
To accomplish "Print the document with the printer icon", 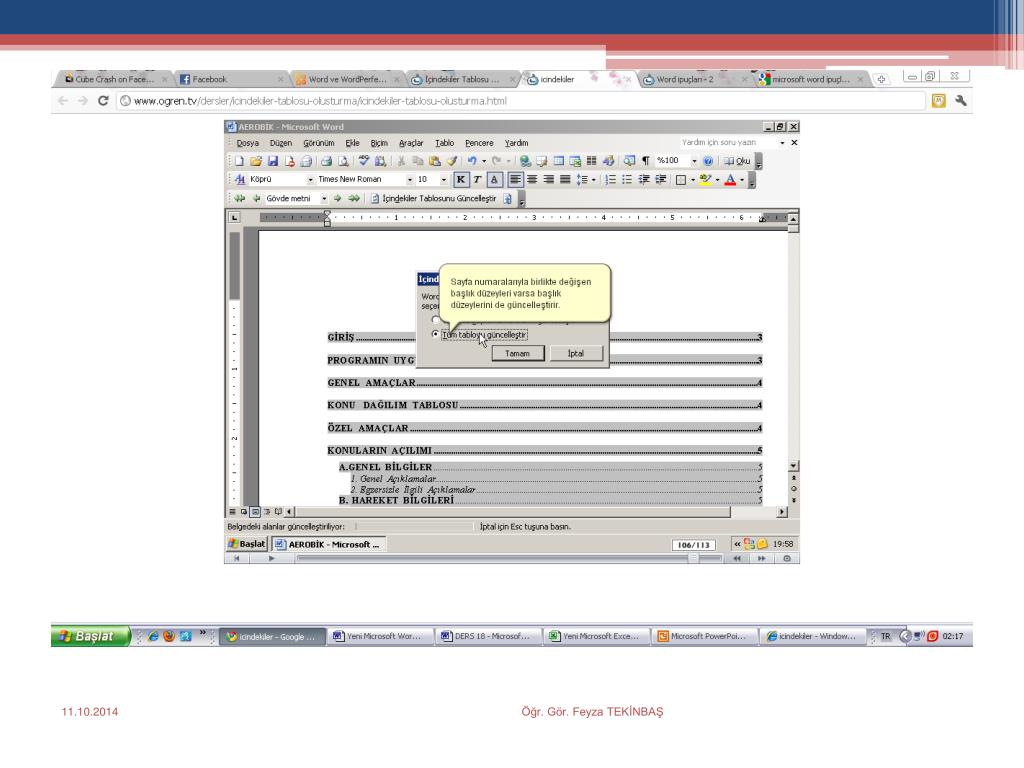I will pyautogui.click(x=327, y=161).
